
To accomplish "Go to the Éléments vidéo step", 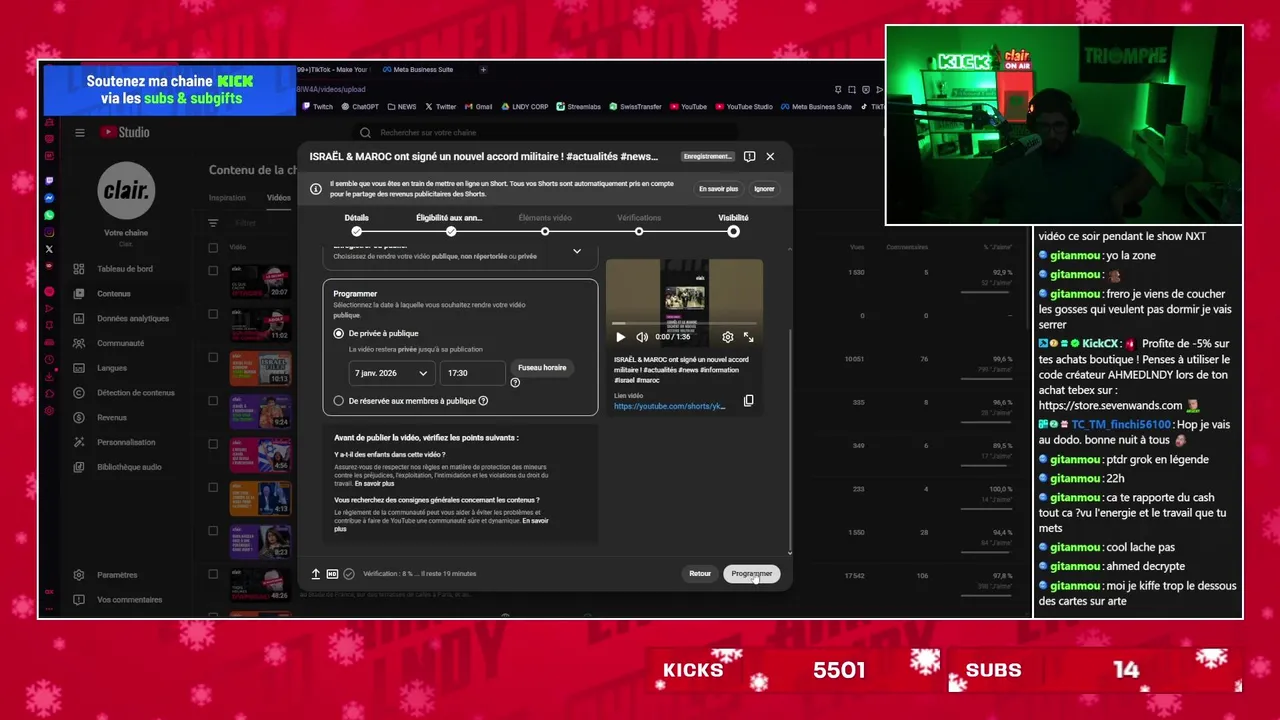I will (x=545, y=224).
